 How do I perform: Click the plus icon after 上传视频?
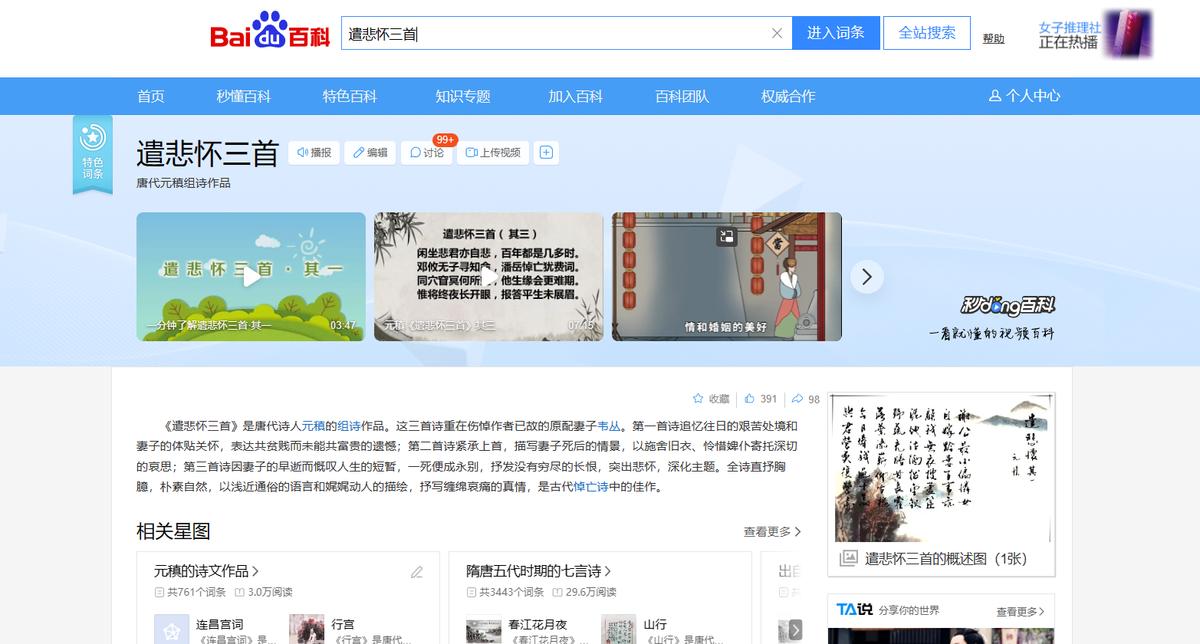(546, 153)
